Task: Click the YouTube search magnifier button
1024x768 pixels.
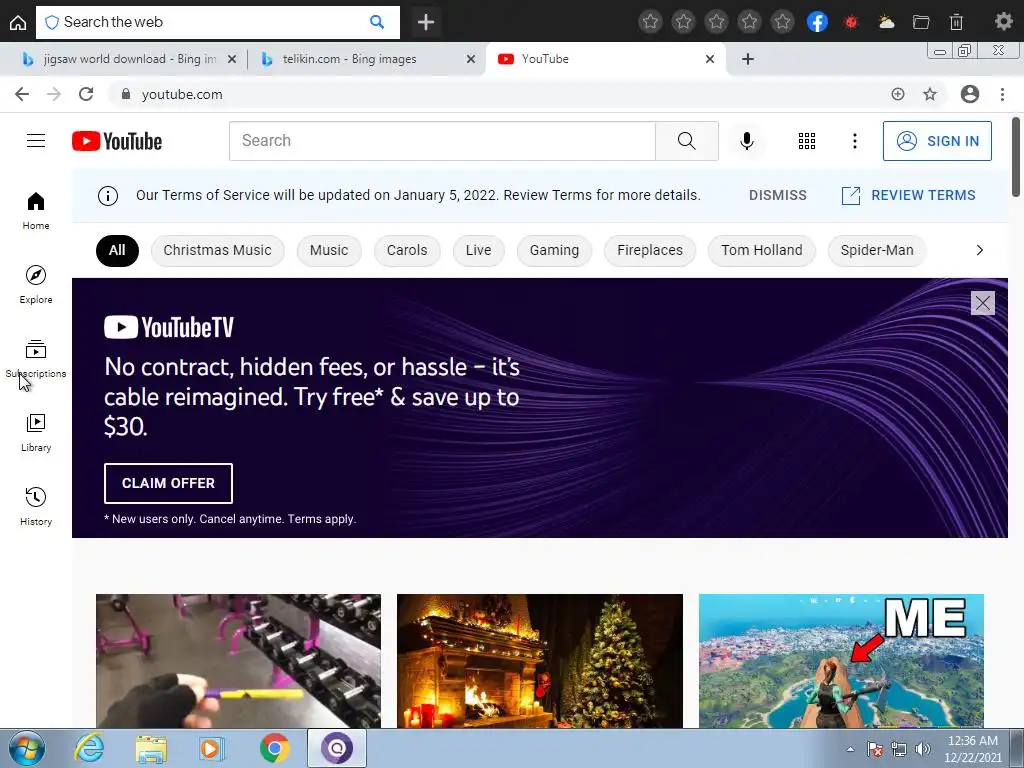Action: click(686, 141)
